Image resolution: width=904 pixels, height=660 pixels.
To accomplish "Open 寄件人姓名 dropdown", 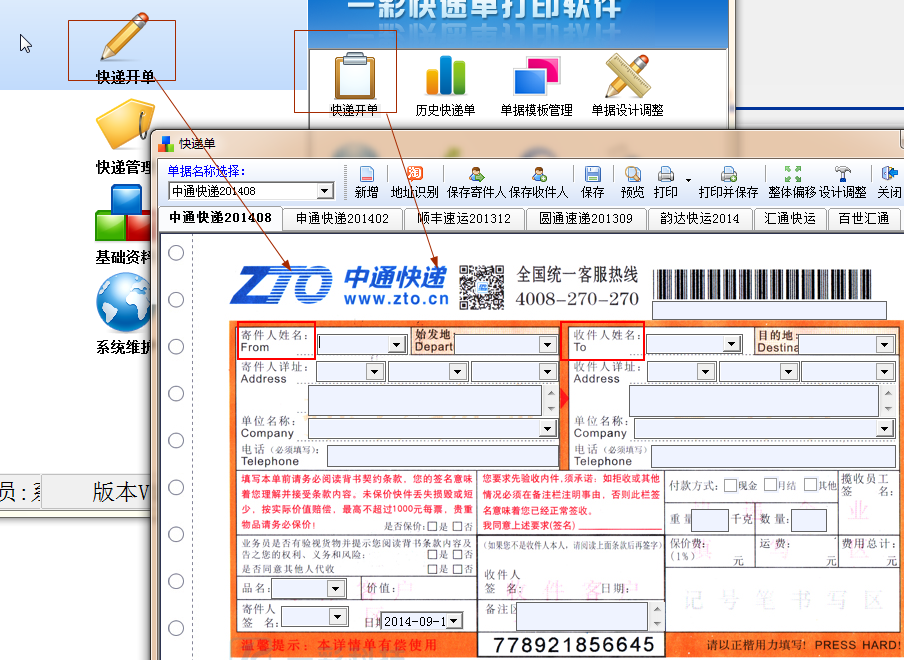I will (x=397, y=345).
